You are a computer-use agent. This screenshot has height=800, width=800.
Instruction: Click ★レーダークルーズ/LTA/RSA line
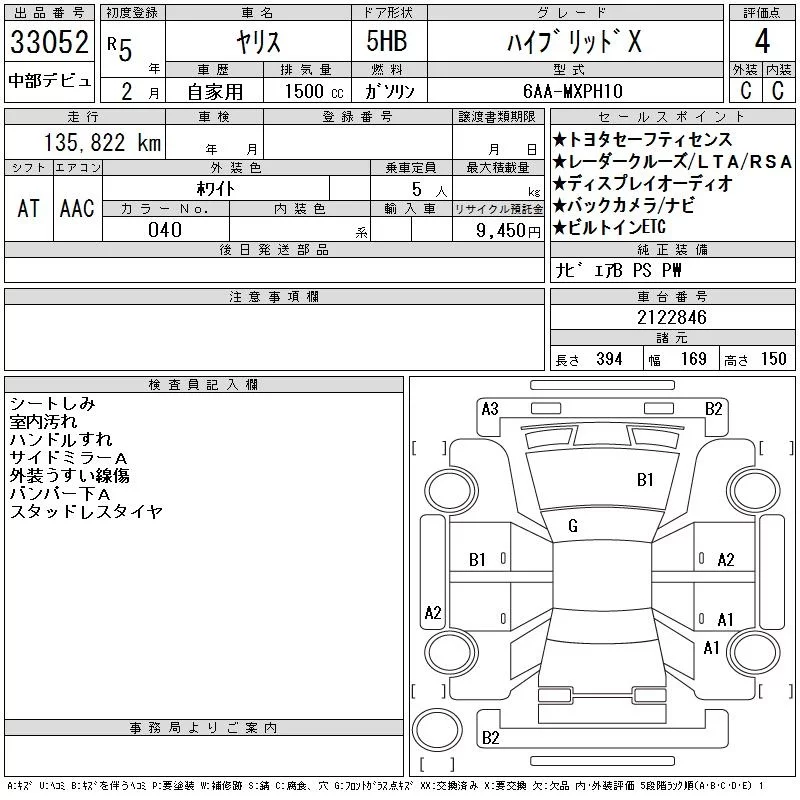[672, 161]
